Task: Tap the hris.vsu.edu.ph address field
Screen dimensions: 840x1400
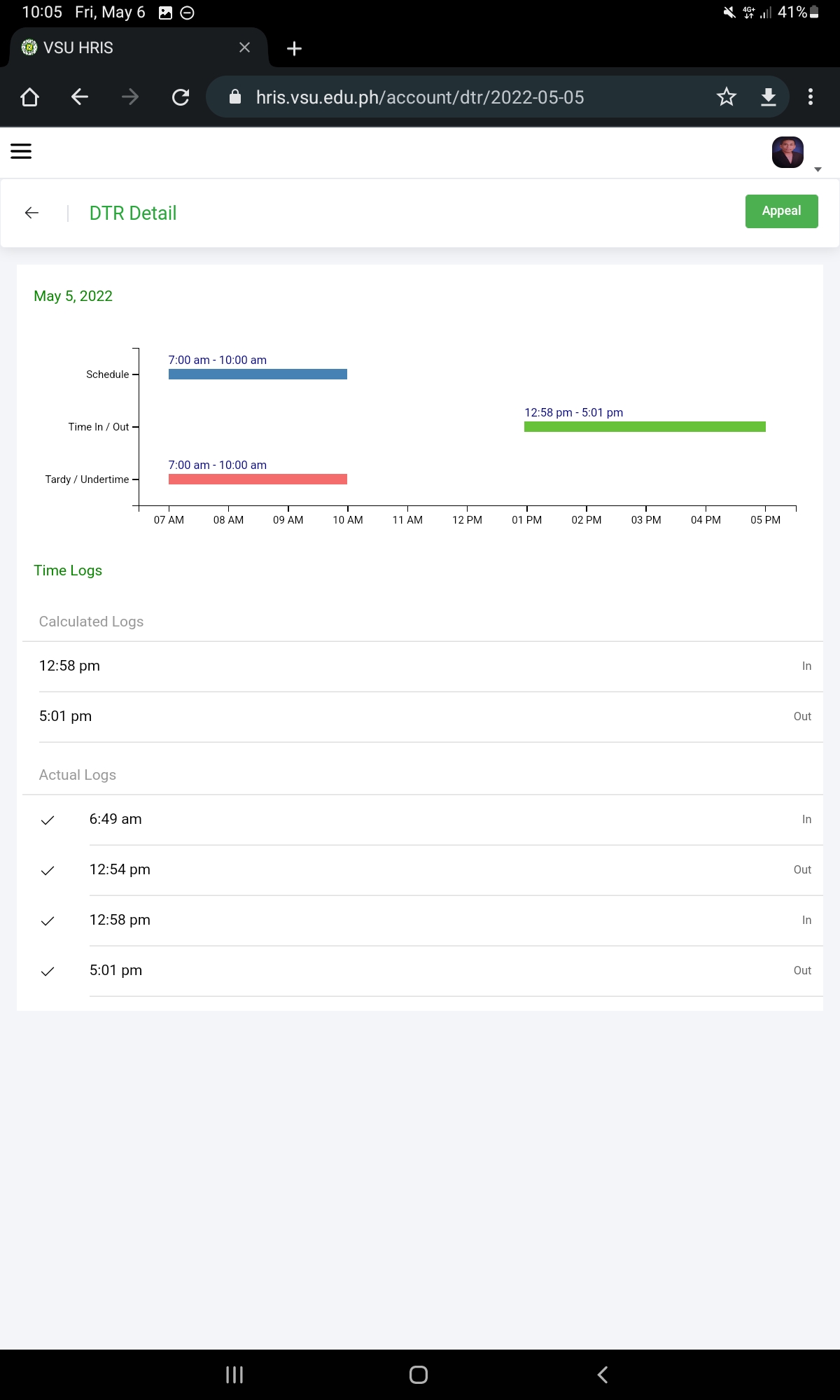Action: coord(420,97)
